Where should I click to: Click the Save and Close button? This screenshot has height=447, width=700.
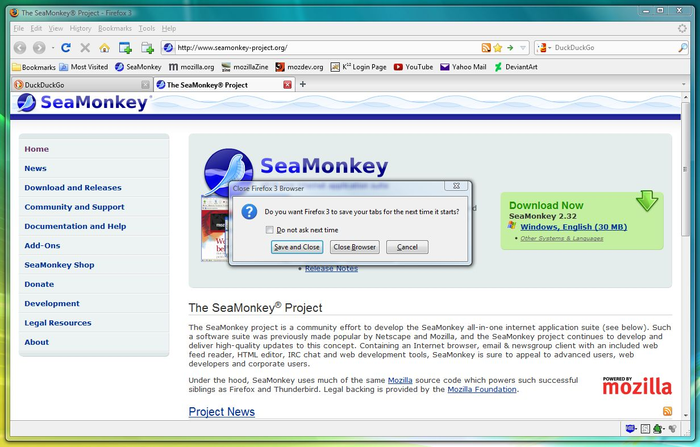tap(297, 247)
